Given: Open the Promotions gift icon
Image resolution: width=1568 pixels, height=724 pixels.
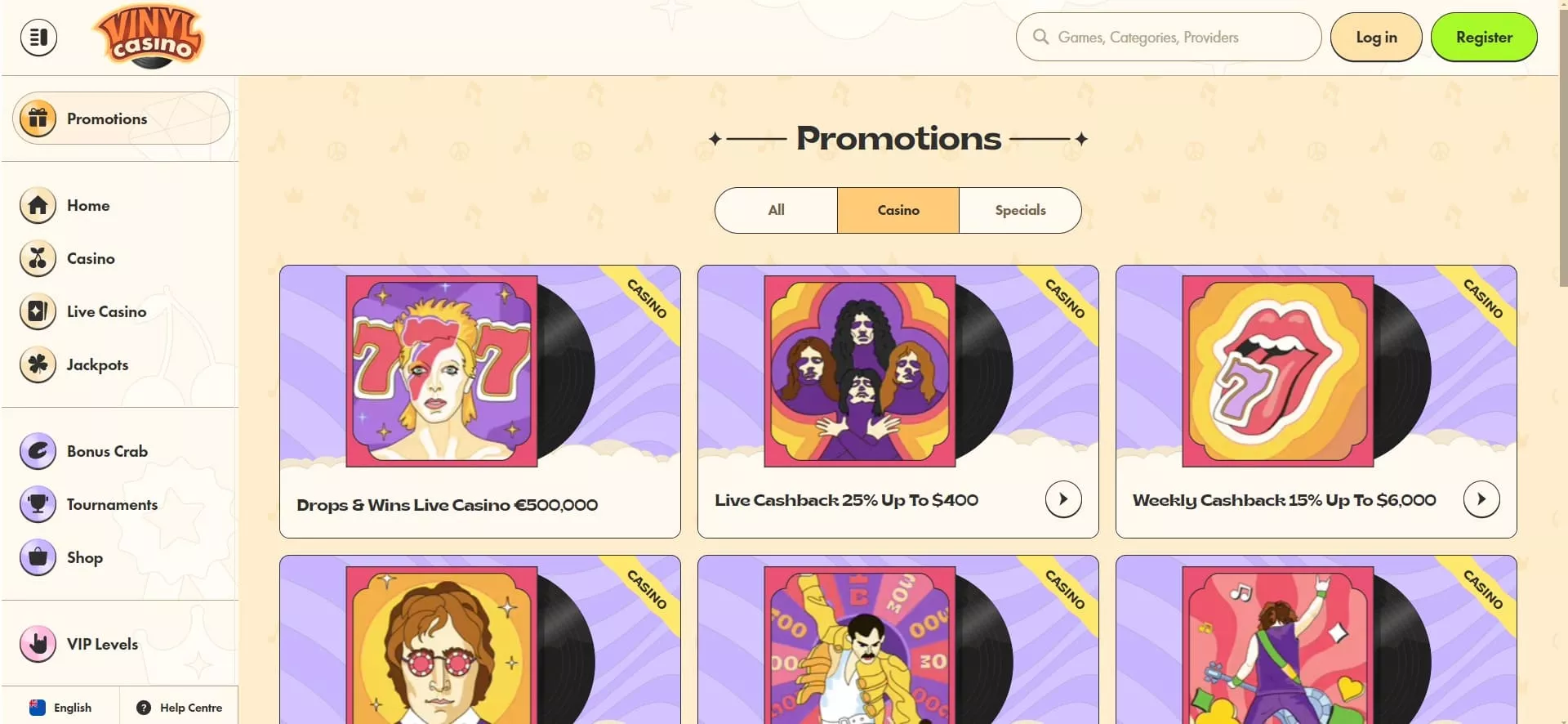Looking at the screenshot, I should [38, 118].
